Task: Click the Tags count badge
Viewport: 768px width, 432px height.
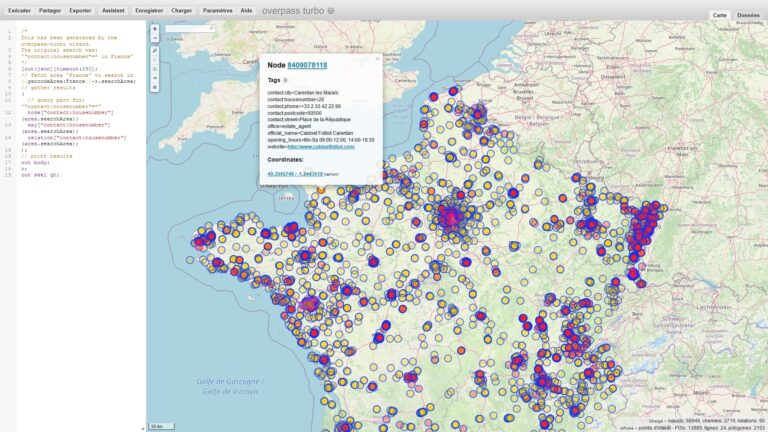Action: tap(286, 80)
